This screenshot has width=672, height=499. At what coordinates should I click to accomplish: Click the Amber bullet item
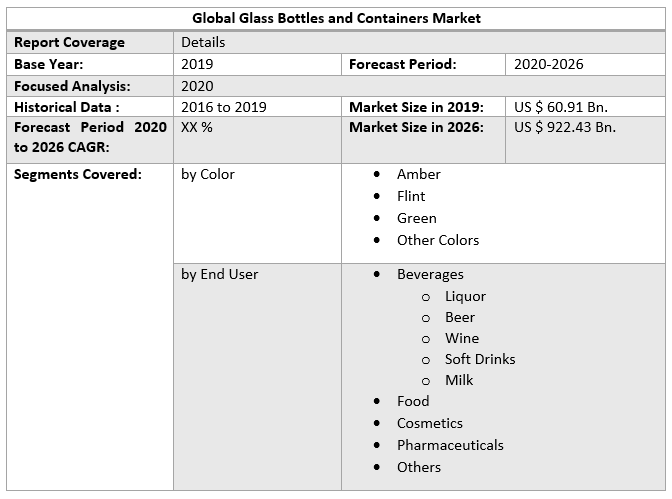click(x=418, y=174)
